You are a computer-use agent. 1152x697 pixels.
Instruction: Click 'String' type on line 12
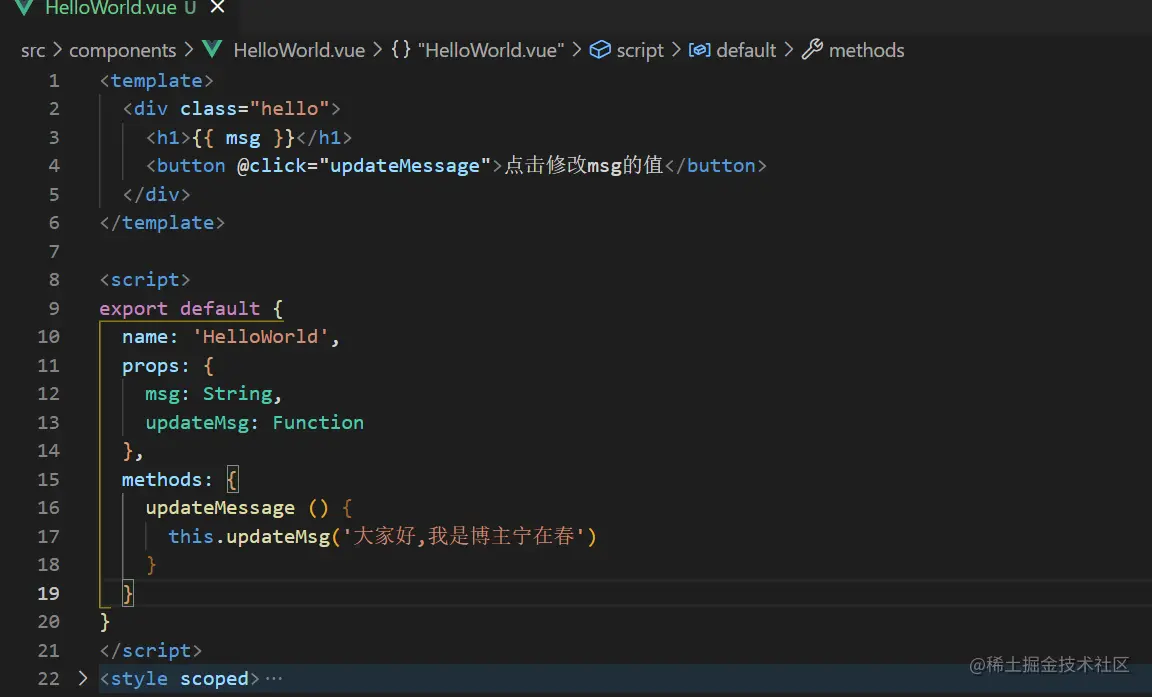coord(237,394)
